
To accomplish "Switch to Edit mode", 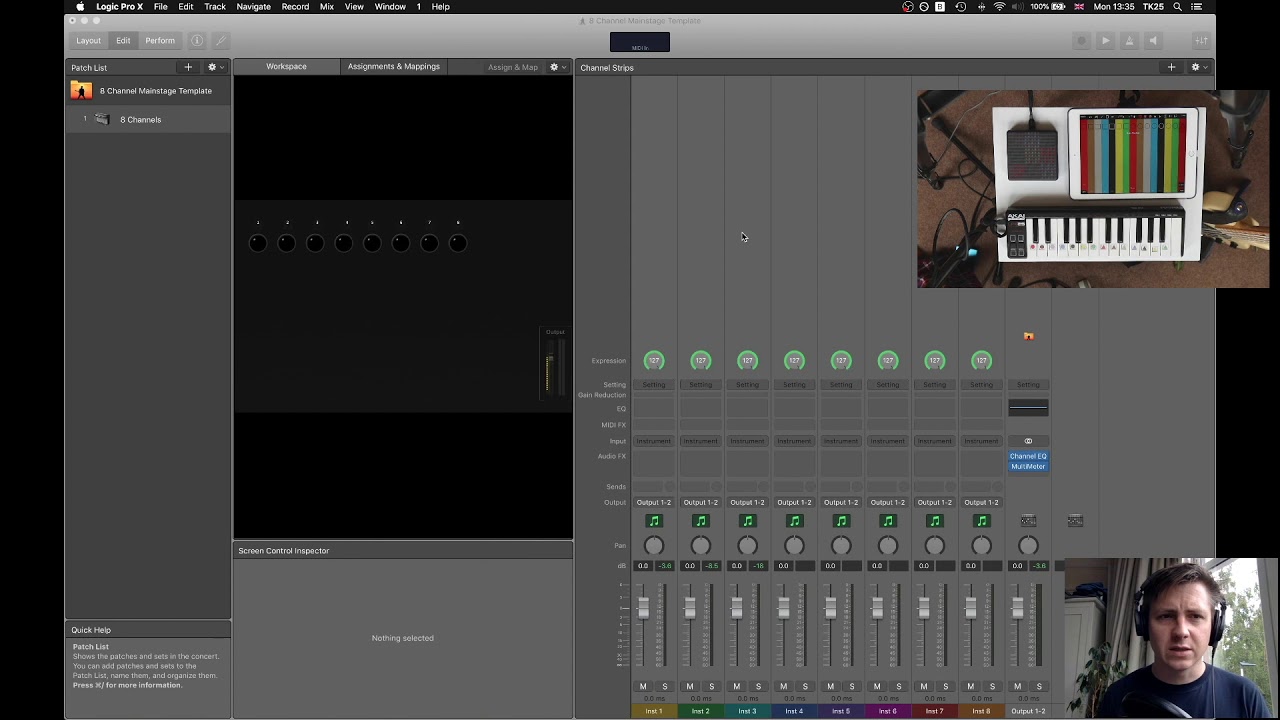I will pyautogui.click(x=123, y=41).
